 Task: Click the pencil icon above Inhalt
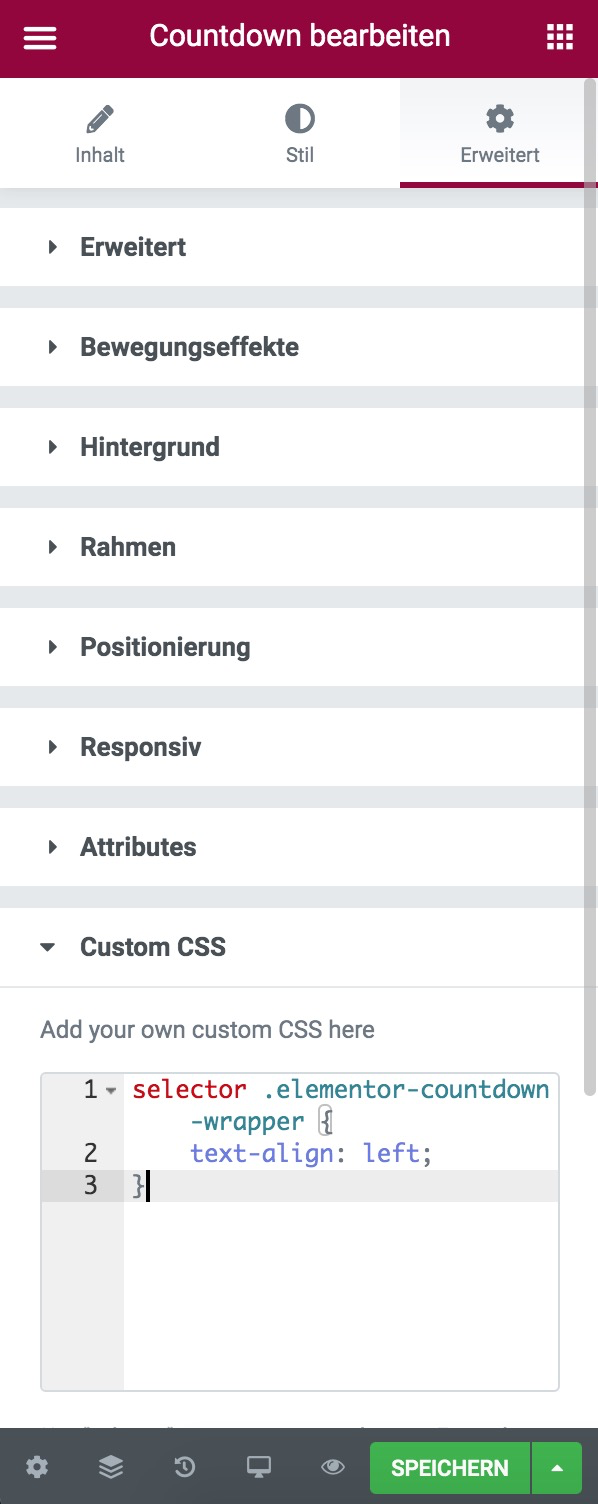(x=99, y=118)
